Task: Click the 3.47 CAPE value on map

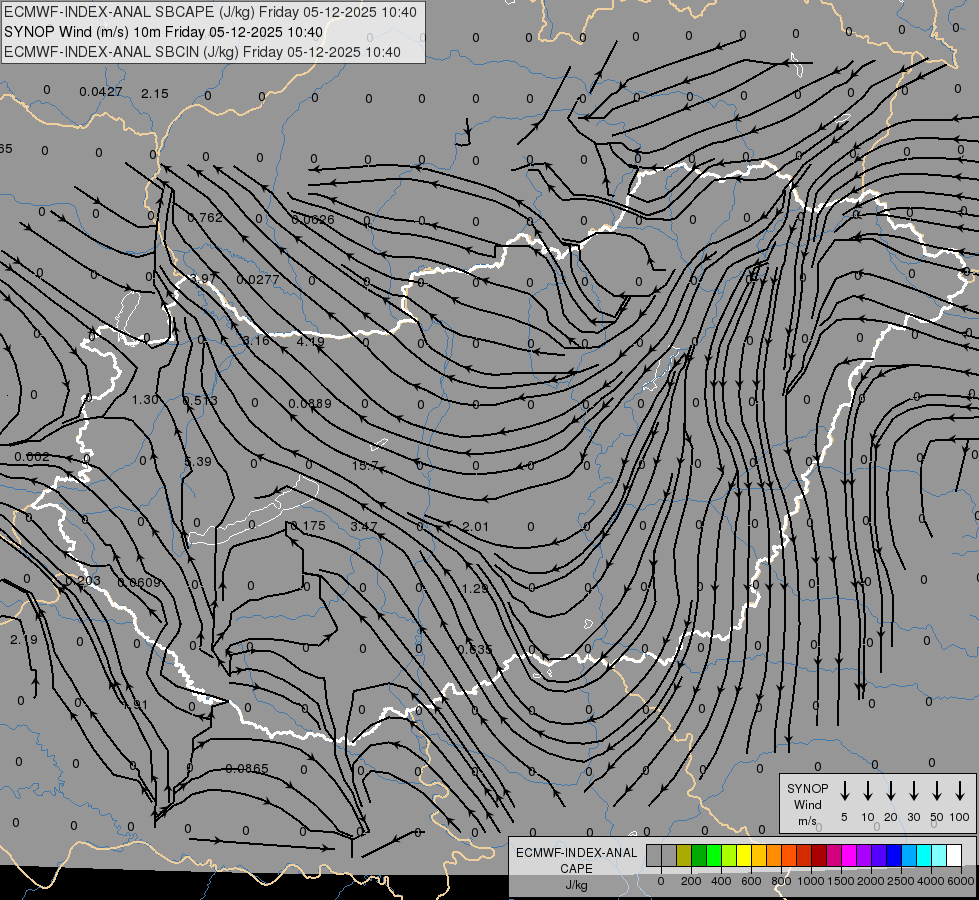Action: pyautogui.click(x=363, y=527)
